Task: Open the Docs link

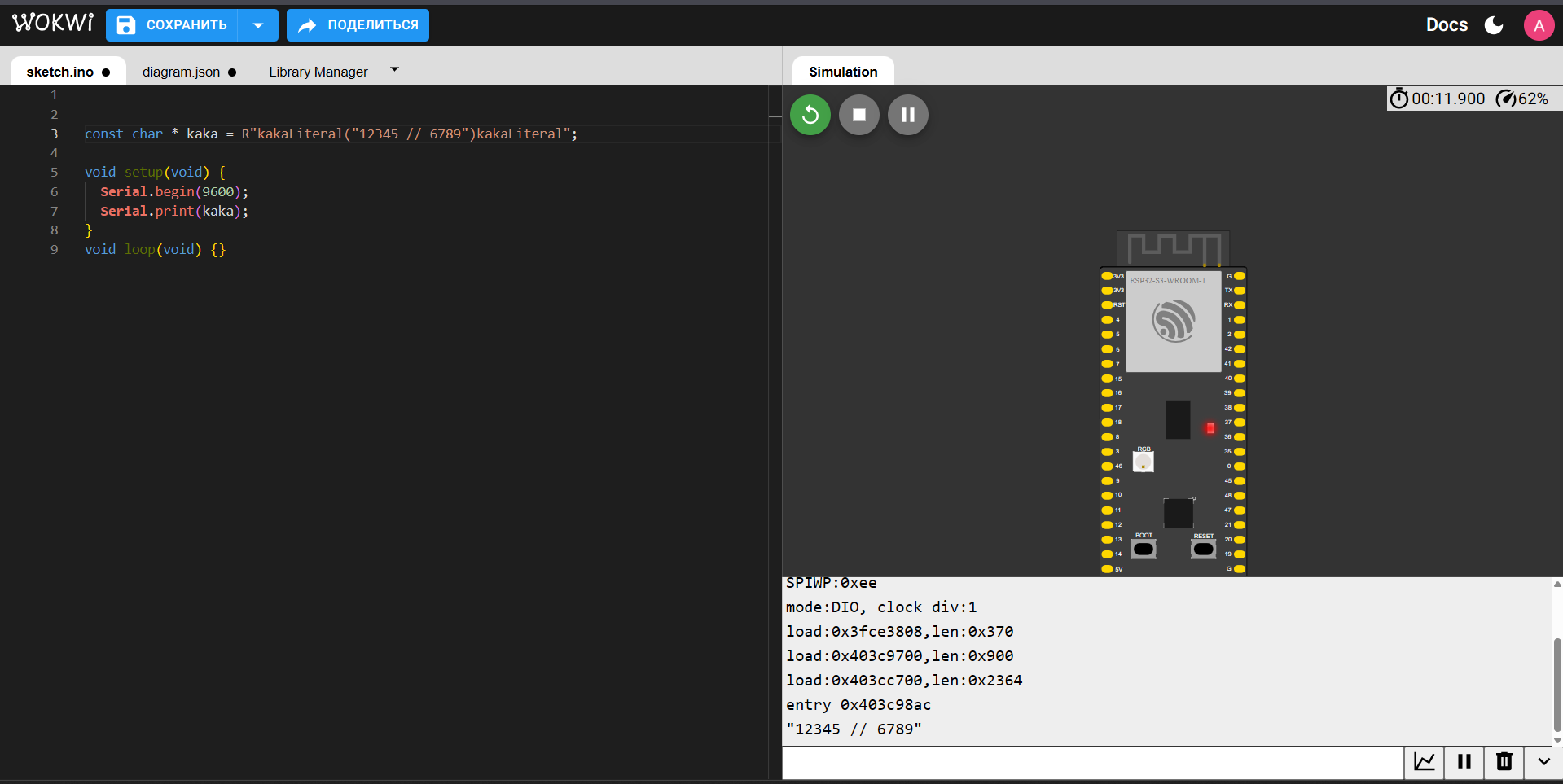Action: point(1447,25)
